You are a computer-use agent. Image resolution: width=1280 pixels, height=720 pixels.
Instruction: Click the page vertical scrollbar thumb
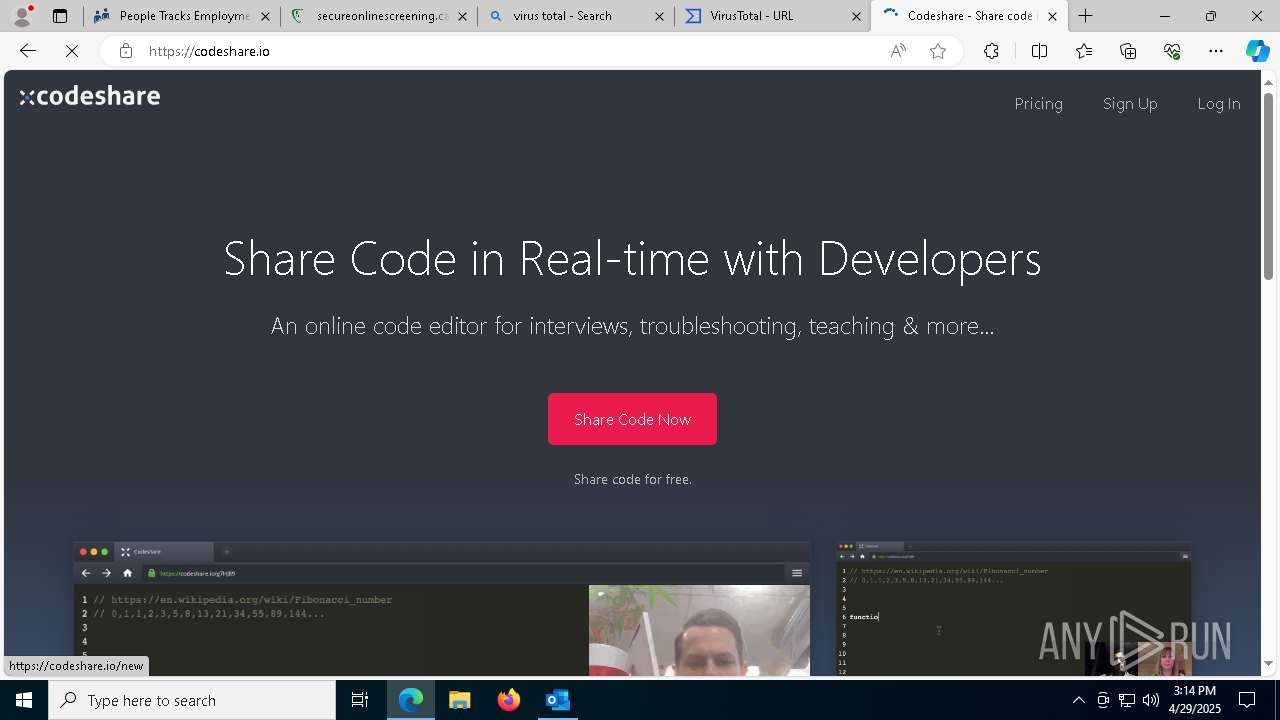(1268, 185)
